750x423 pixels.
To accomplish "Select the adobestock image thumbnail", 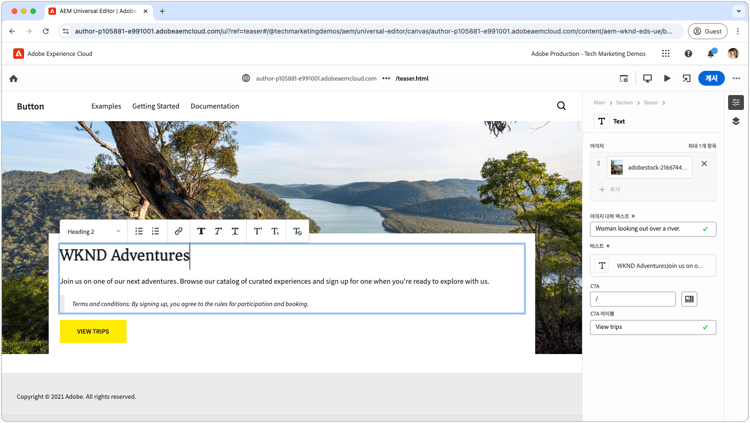I will [617, 167].
